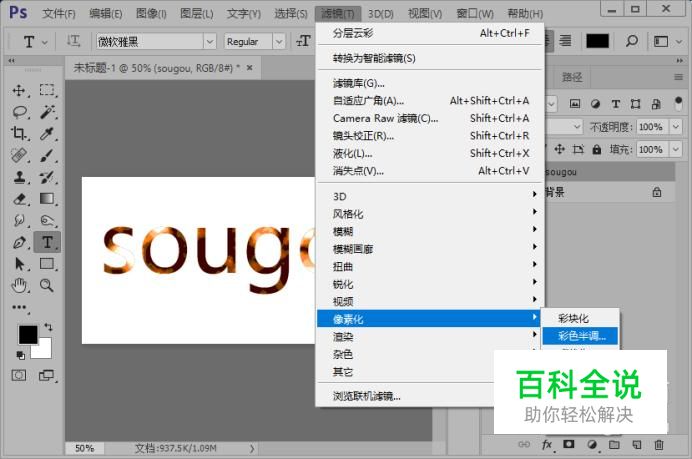The width and height of the screenshot is (692, 459).
Task: Select the Pen tool
Action: click(x=19, y=242)
